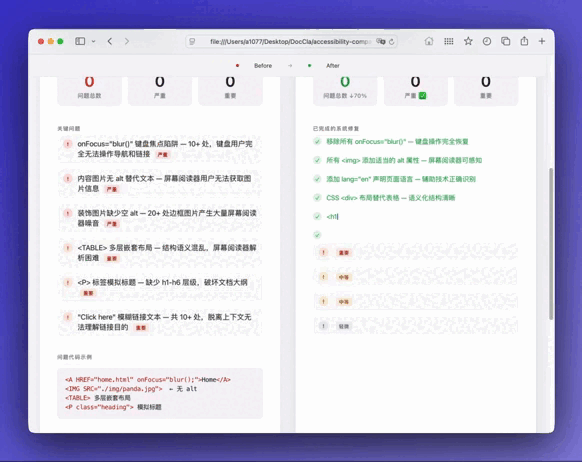This screenshot has width=582, height=462.
Task: Select the onFocus="blur()" 键盘焦点陷阱 issue text
Action: [x=165, y=149]
